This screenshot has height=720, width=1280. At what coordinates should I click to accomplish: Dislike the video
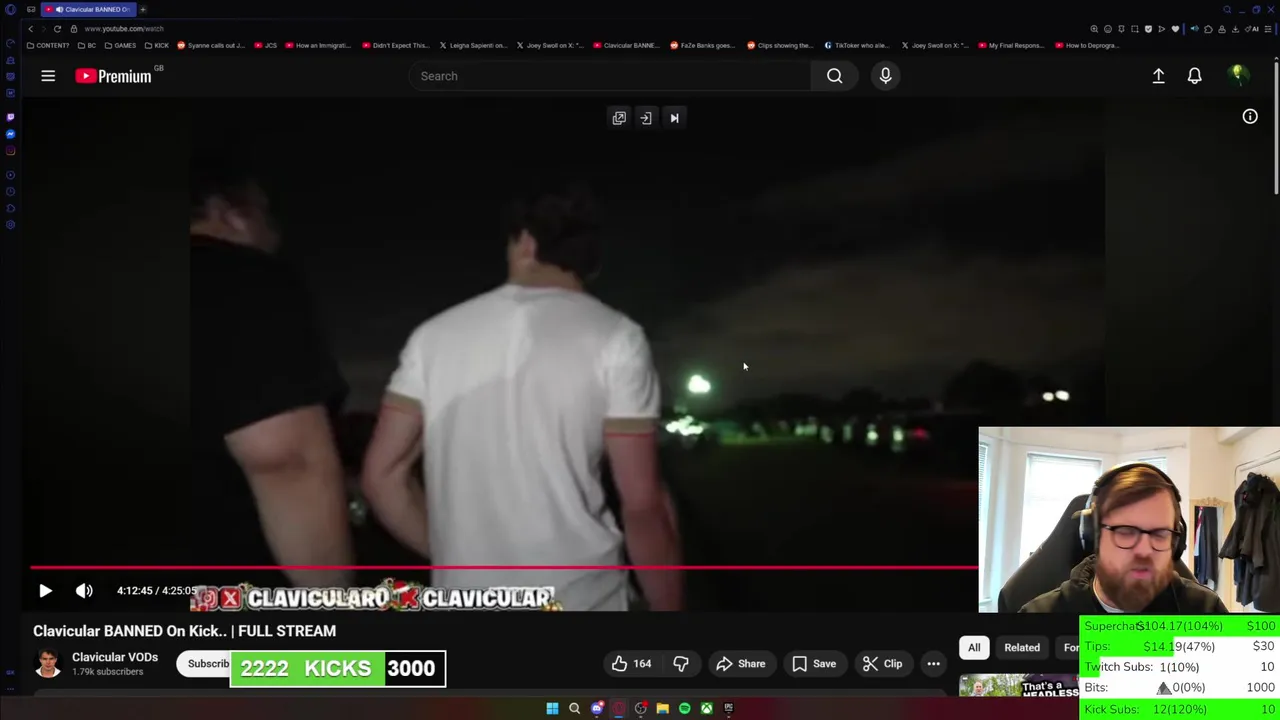681,664
